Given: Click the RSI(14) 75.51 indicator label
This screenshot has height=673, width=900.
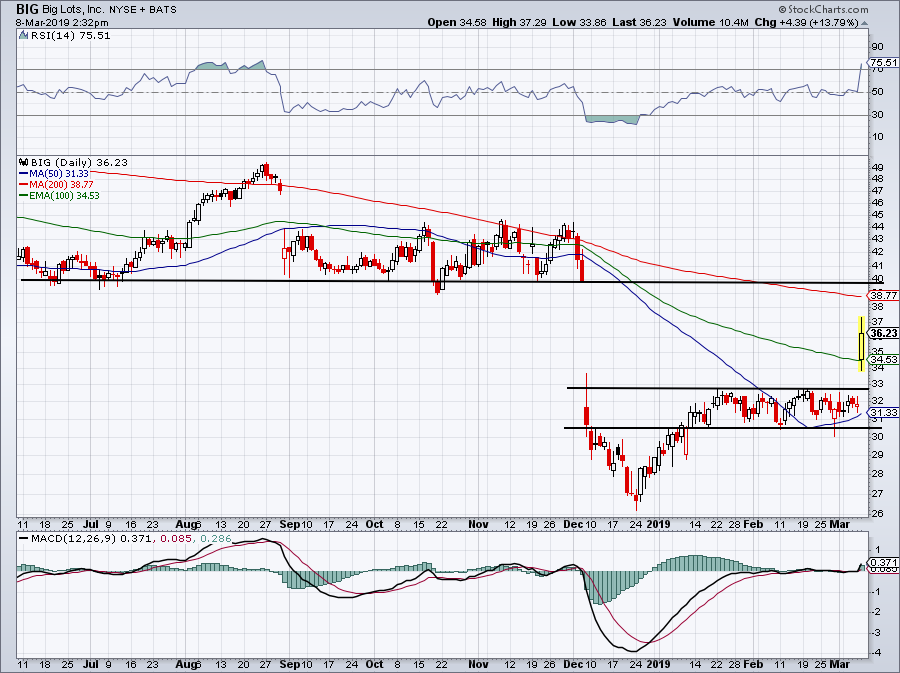Looking at the screenshot, I should (70, 36).
